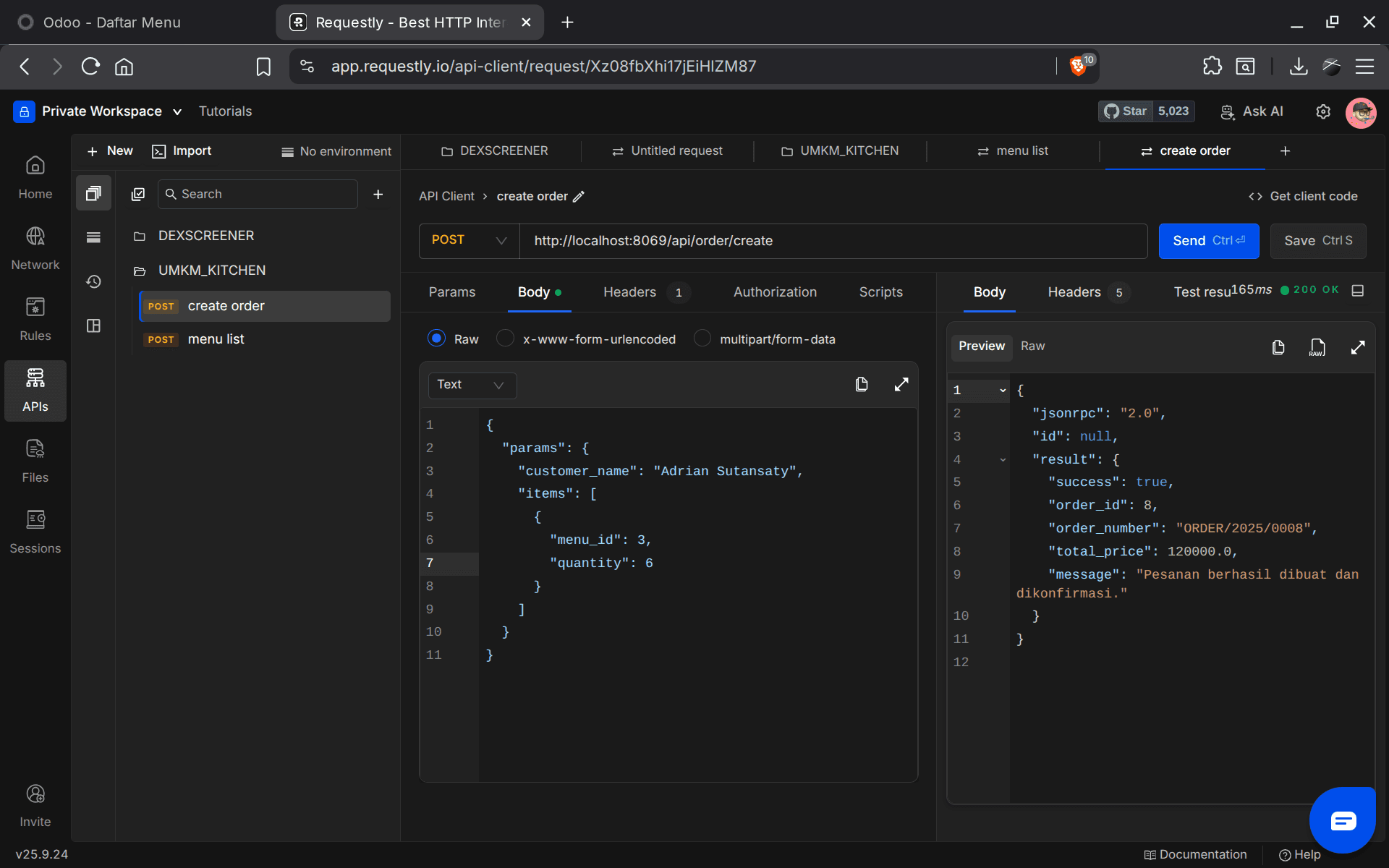Click the GitHub Star button
Screen dimensions: 1389x868
(1125, 111)
